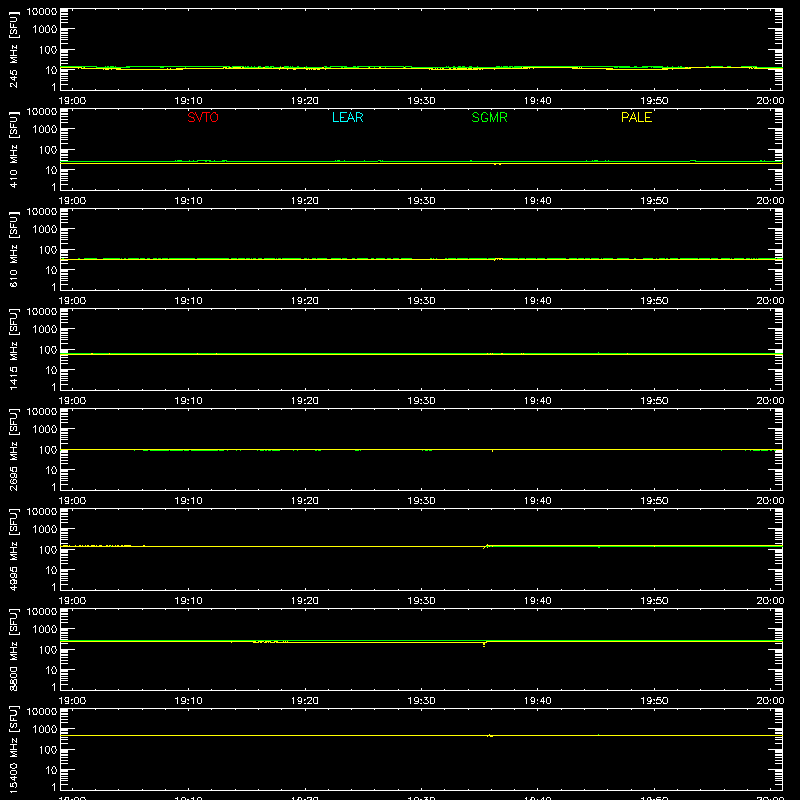Click 19:30 tick under the 4995 MHz plot
The height and width of the screenshot is (800, 800).
pyautogui.click(x=421, y=601)
